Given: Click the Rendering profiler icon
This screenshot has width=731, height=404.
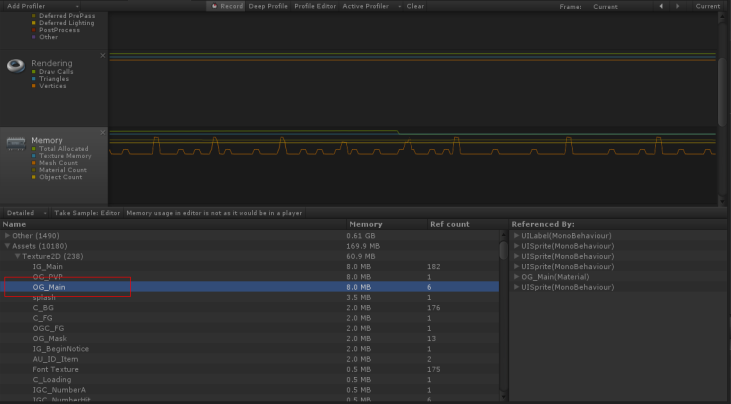Looking at the screenshot, I should point(16,66).
